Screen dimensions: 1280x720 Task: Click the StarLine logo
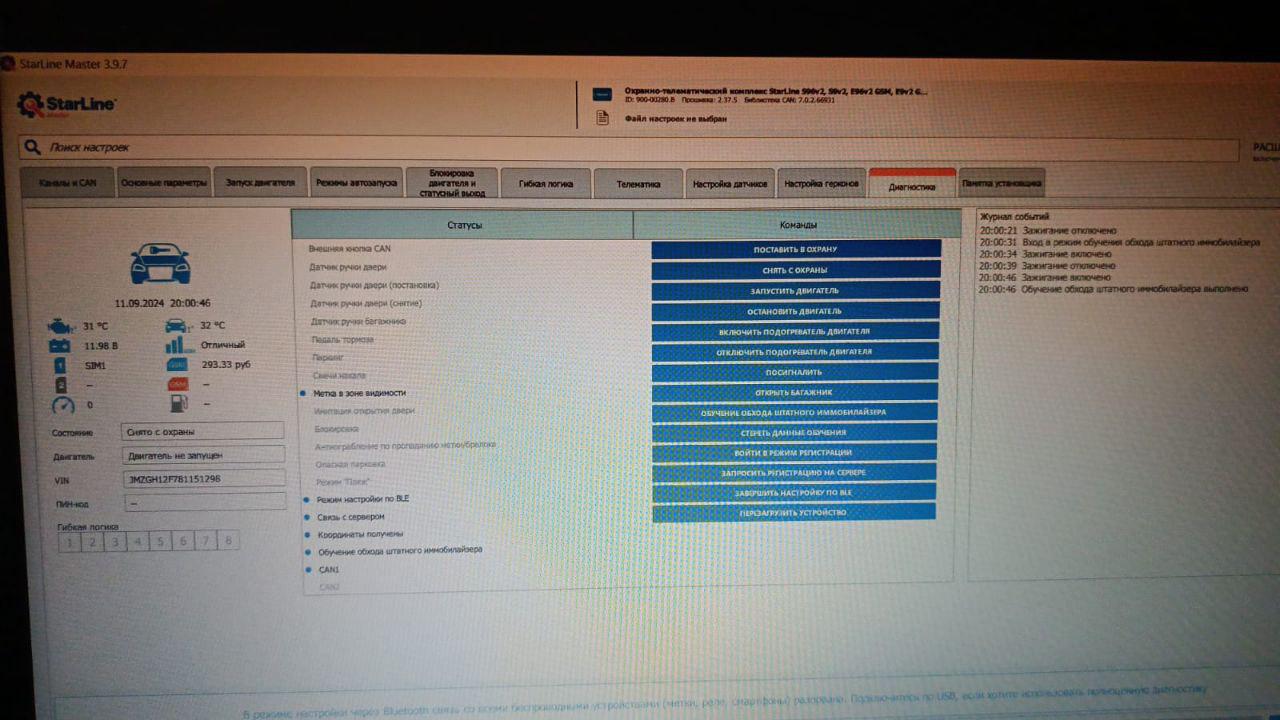pyautogui.click(x=67, y=105)
